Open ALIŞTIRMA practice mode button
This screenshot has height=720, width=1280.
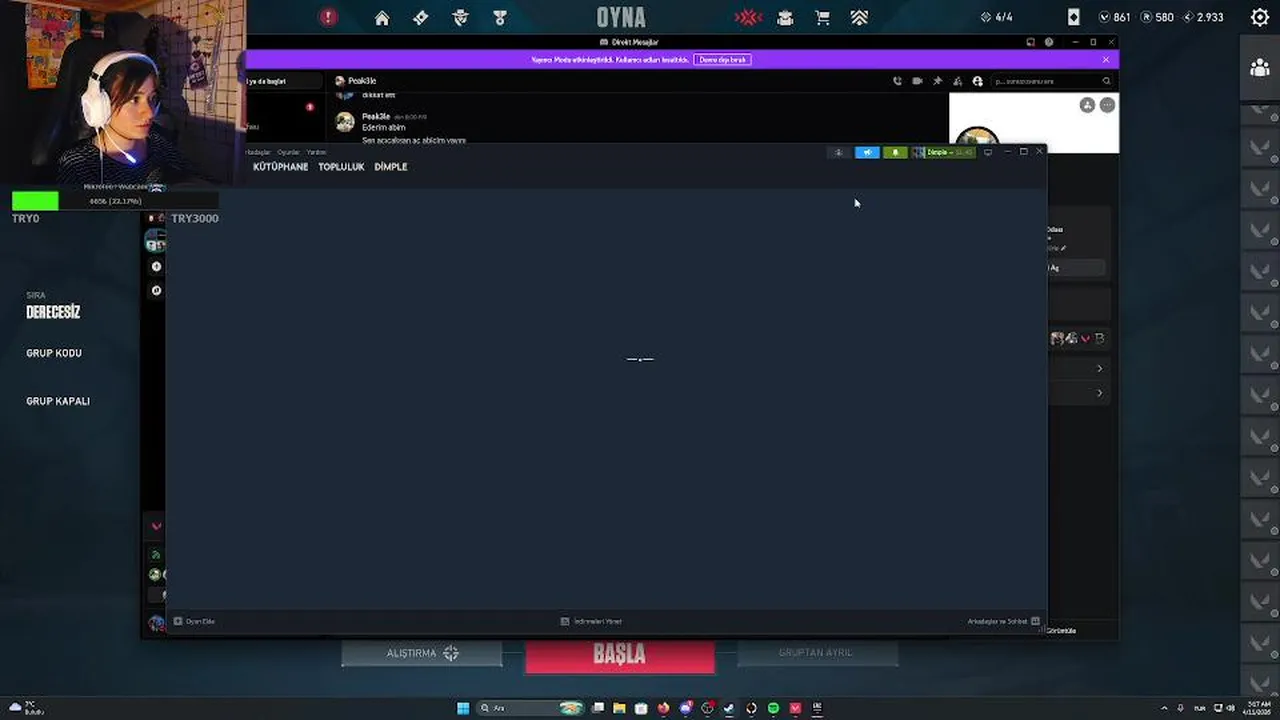pos(422,653)
